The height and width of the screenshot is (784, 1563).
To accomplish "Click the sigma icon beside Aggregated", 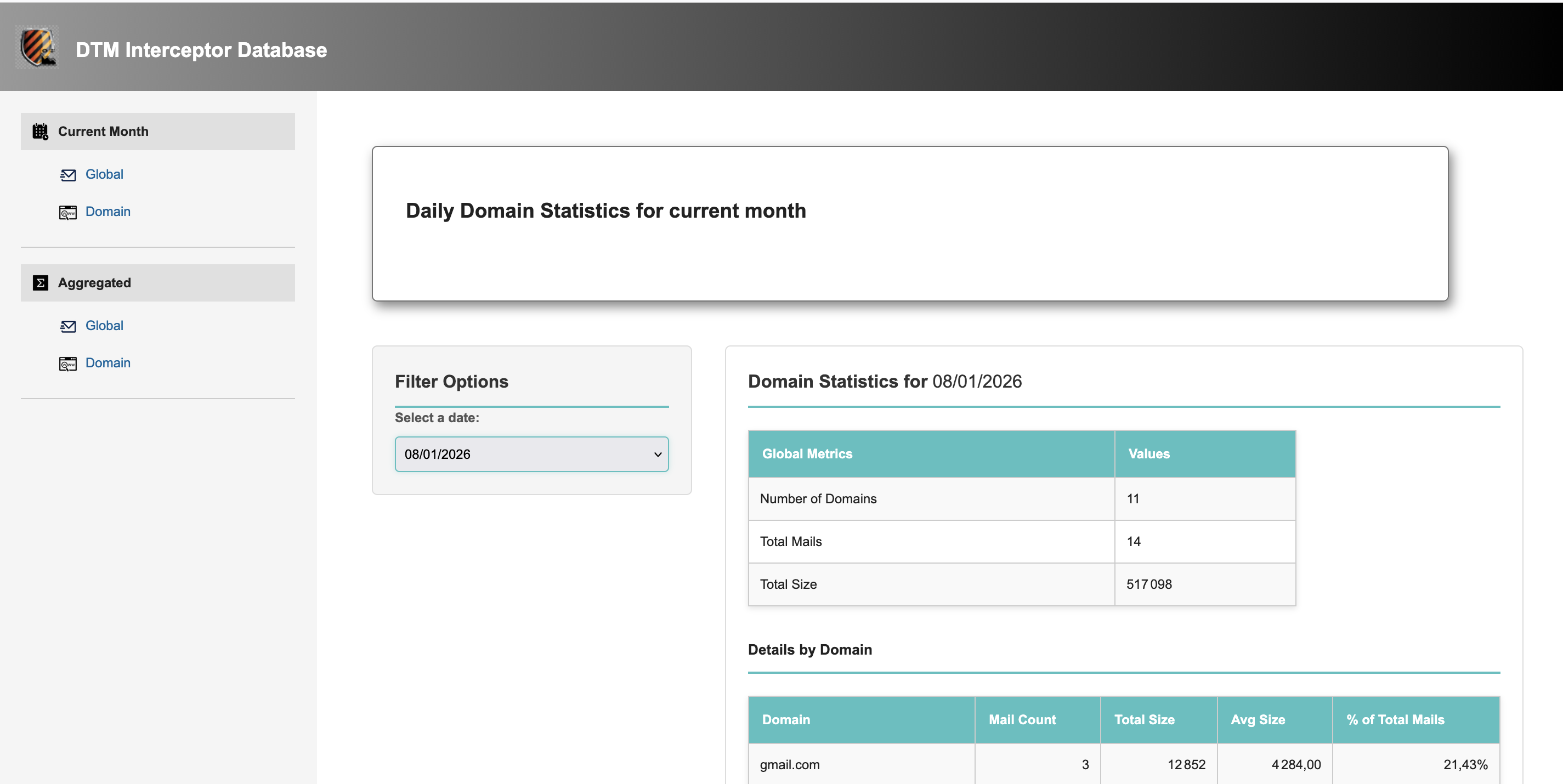I will [x=40, y=283].
